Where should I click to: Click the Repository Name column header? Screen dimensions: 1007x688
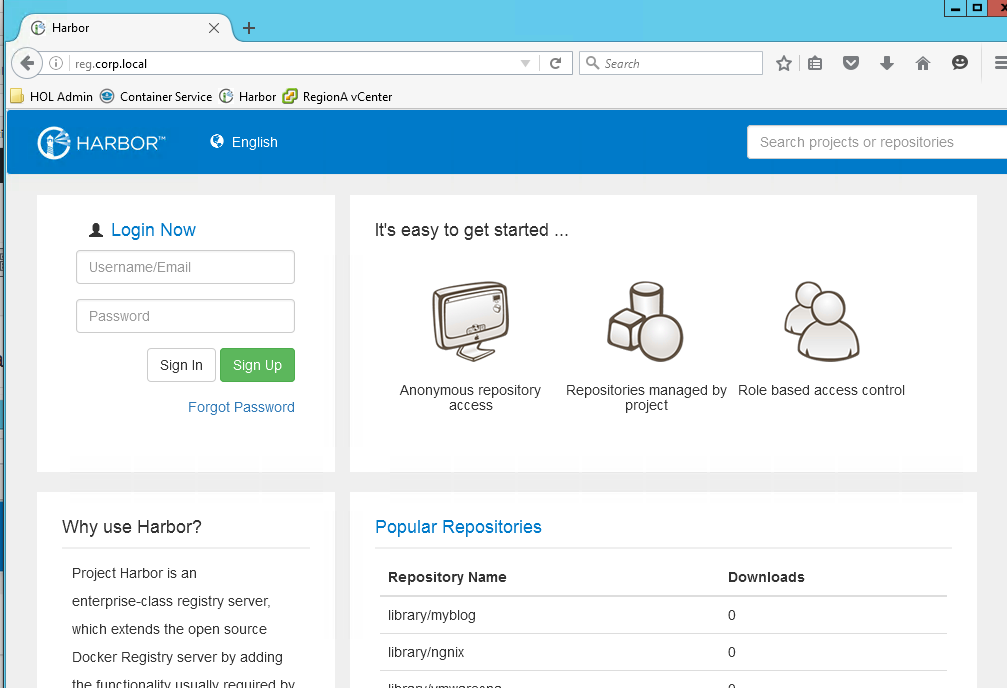coord(447,577)
